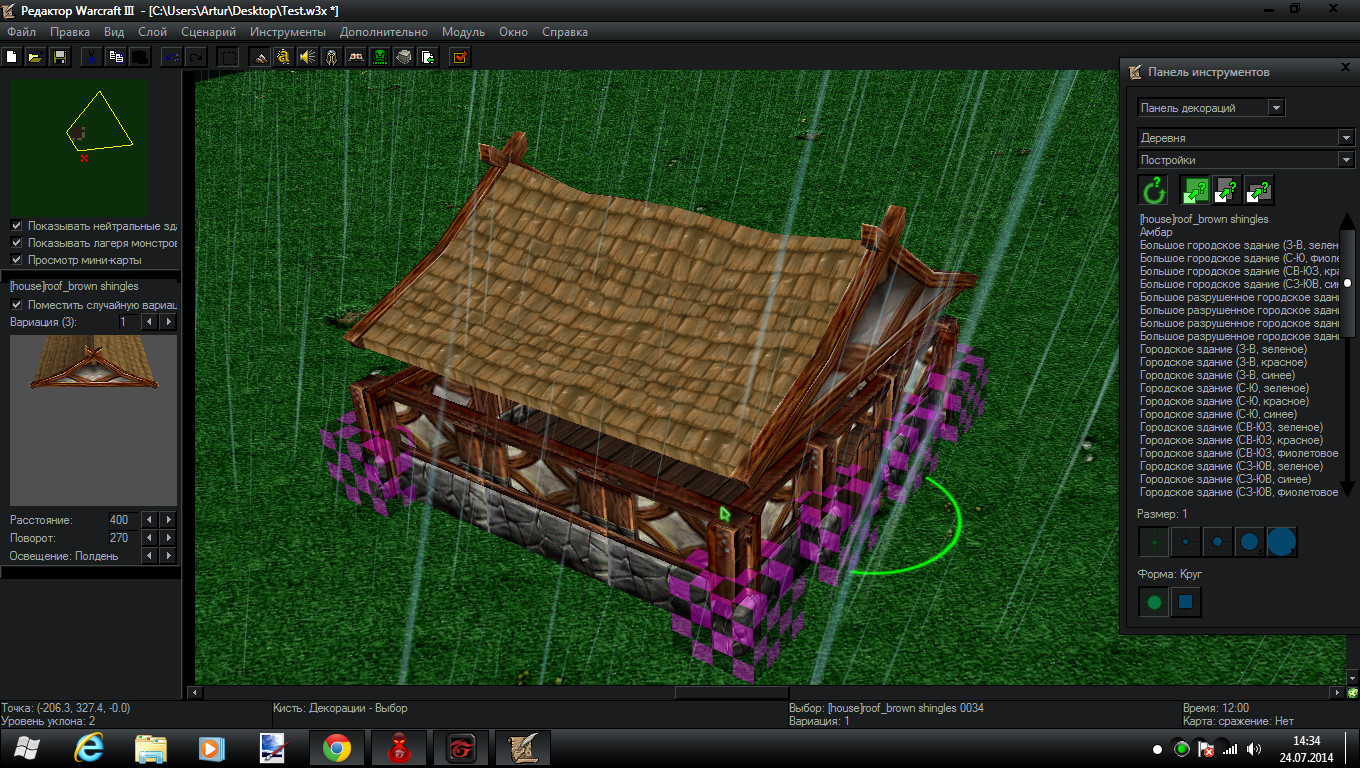This screenshot has width=1360, height=768.
Task: Open the Trigger editor letter 'a' icon
Action: [x=284, y=57]
